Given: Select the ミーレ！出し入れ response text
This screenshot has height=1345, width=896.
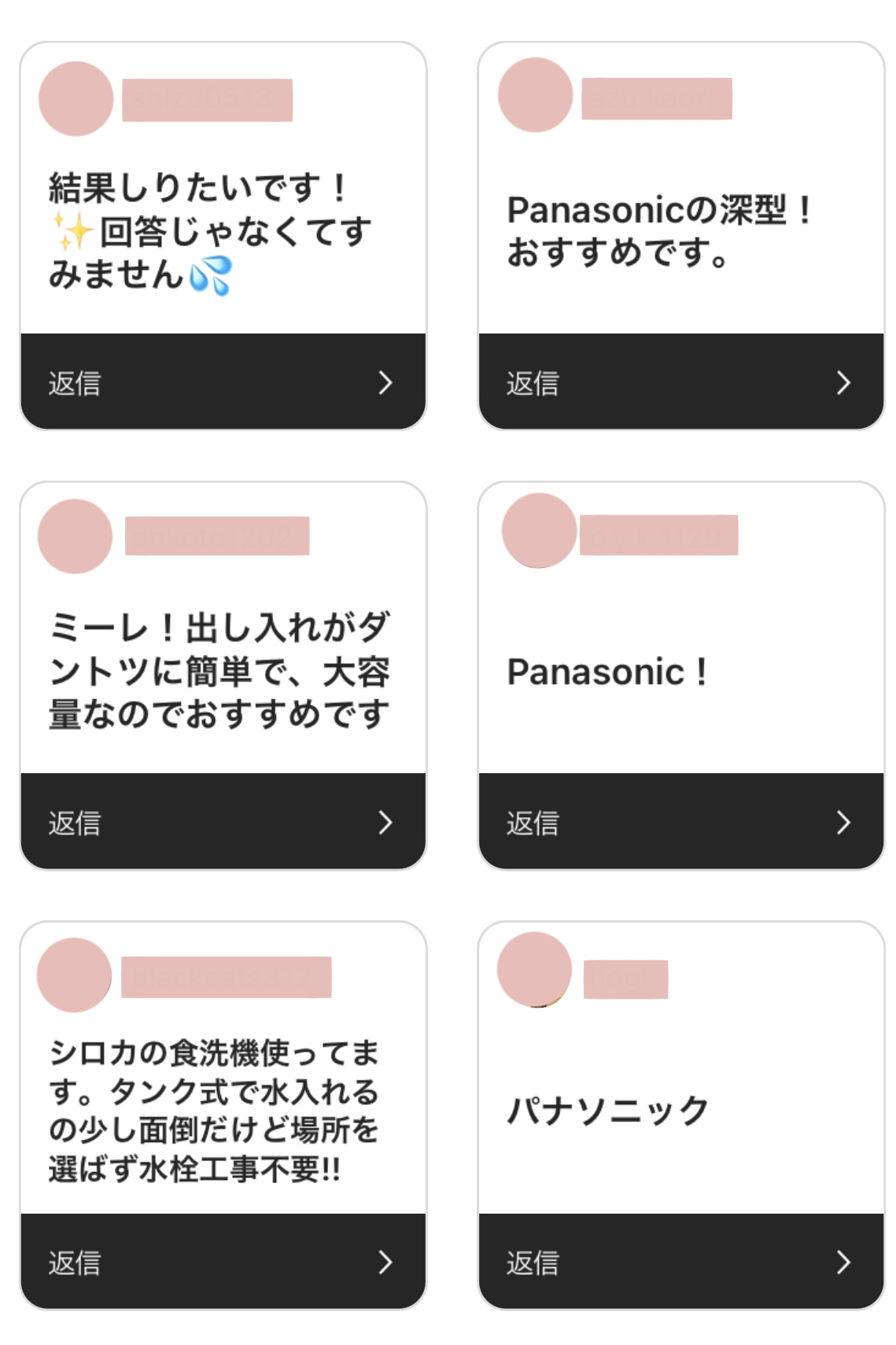Looking at the screenshot, I should (219, 671).
